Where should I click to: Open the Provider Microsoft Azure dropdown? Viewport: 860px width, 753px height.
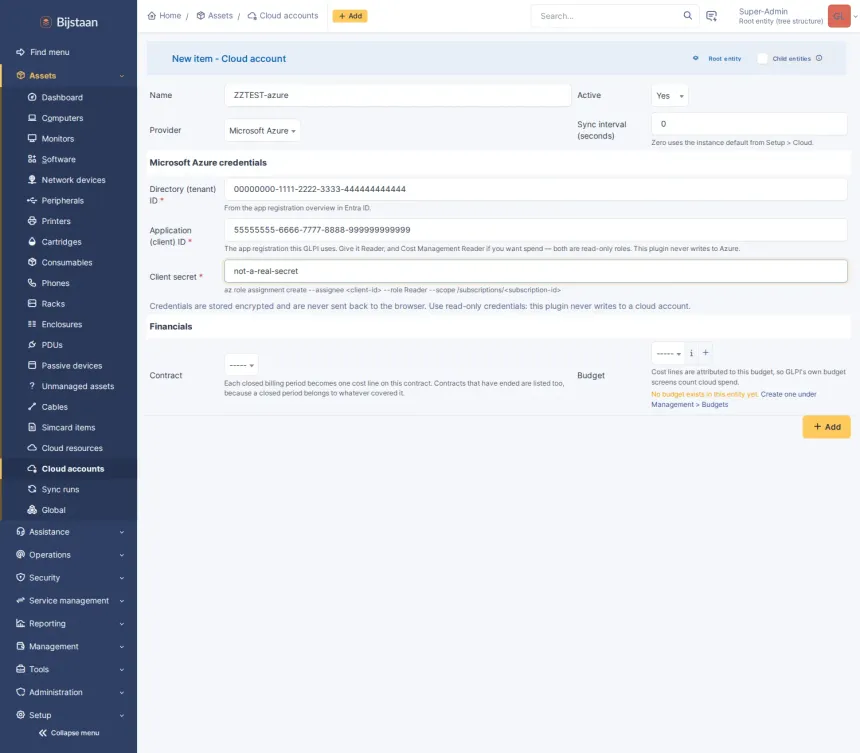coord(262,131)
